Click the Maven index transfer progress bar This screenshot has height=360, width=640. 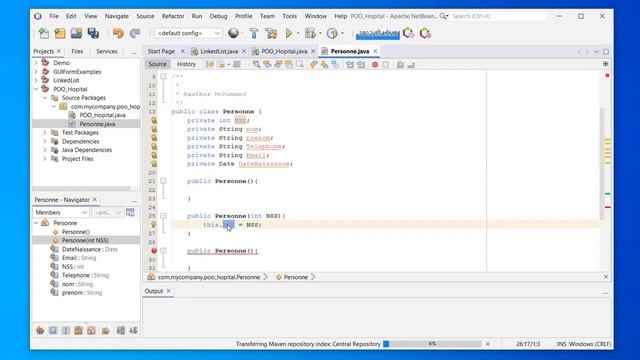[x=432, y=344]
